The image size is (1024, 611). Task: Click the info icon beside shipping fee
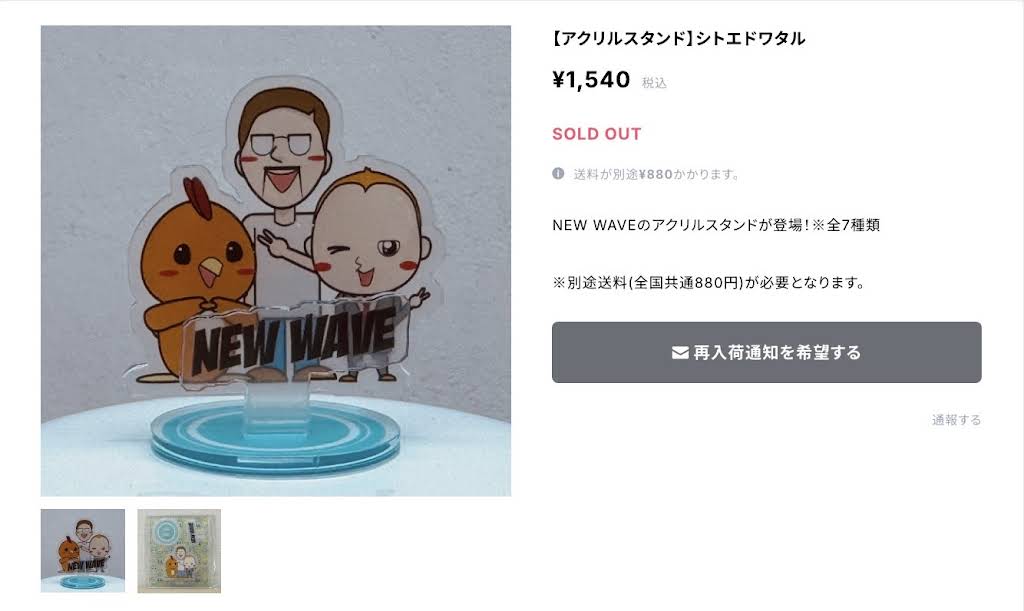coord(558,174)
